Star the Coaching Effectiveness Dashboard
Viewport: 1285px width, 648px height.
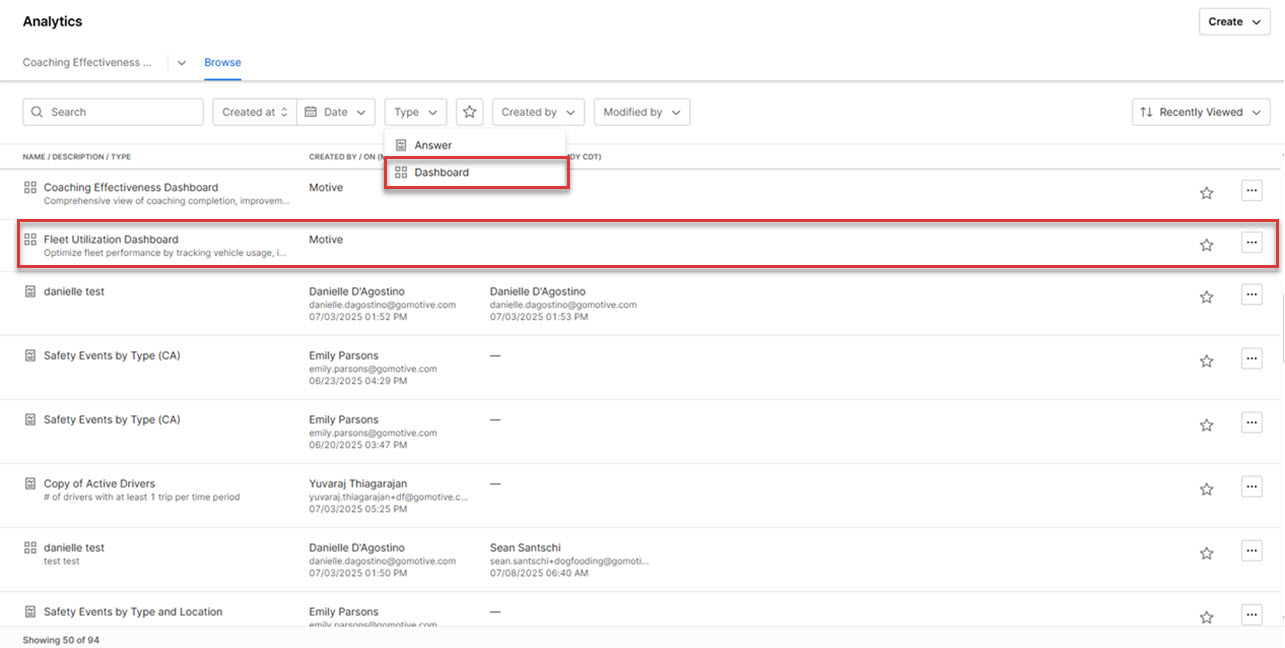1206,191
